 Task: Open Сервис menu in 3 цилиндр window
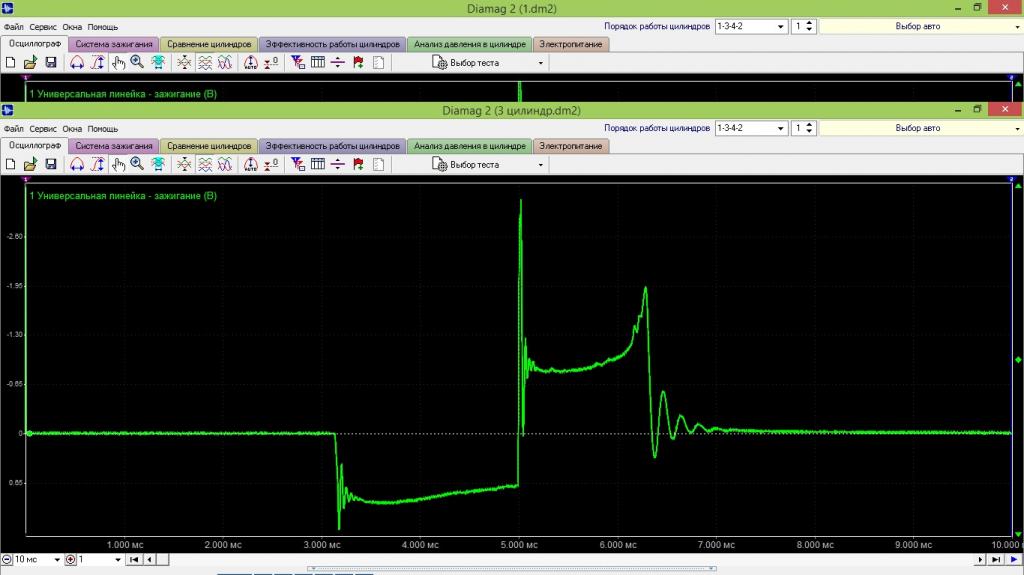point(43,129)
